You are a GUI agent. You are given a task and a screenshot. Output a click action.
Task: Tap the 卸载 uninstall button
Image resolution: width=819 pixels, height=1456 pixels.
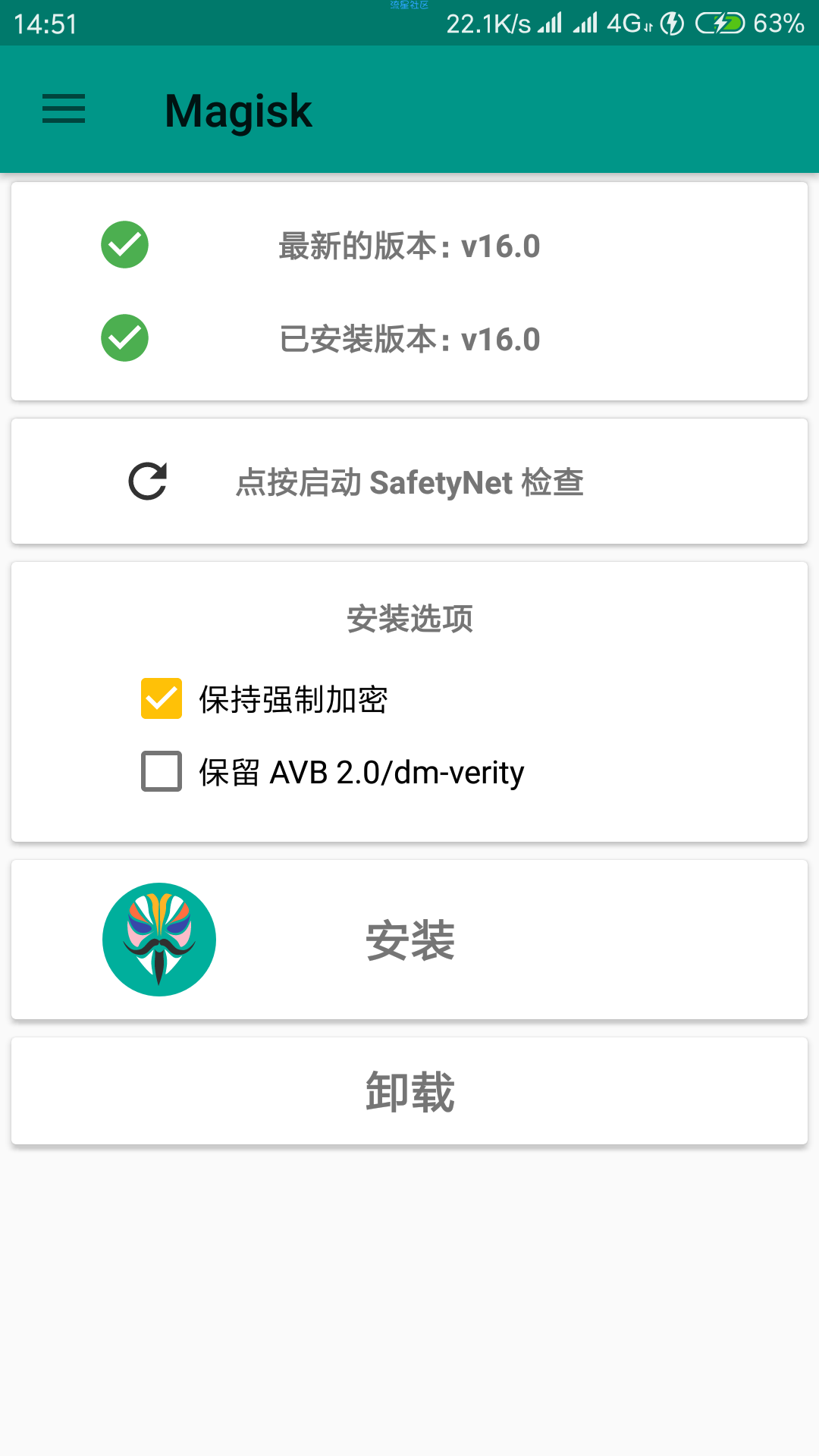pos(409,1091)
